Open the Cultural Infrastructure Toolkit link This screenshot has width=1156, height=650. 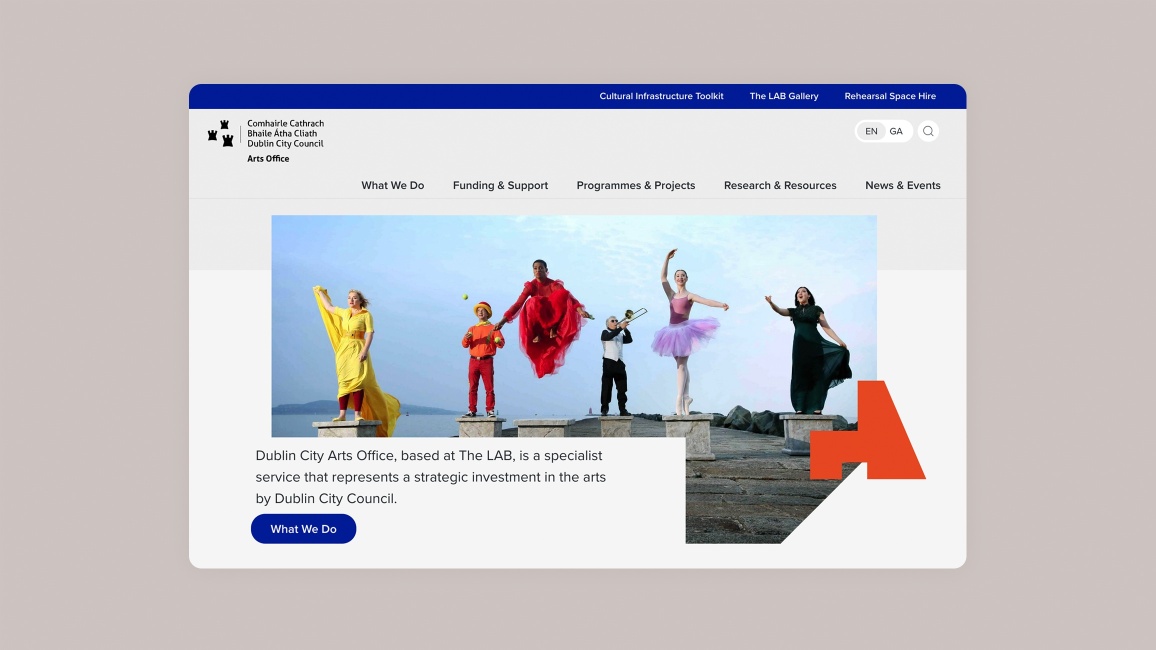point(660,96)
